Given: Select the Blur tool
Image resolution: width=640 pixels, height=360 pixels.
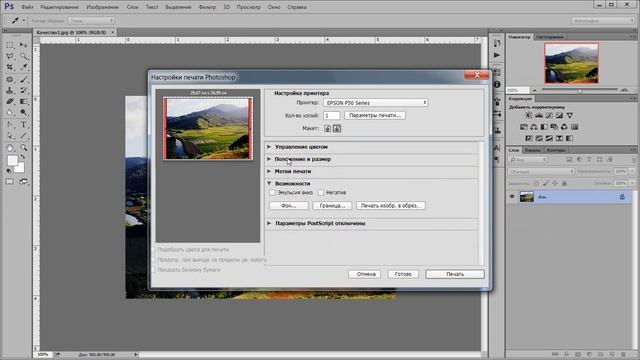Looking at the screenshot, I should pyautogui.click(x=10, y=112).
